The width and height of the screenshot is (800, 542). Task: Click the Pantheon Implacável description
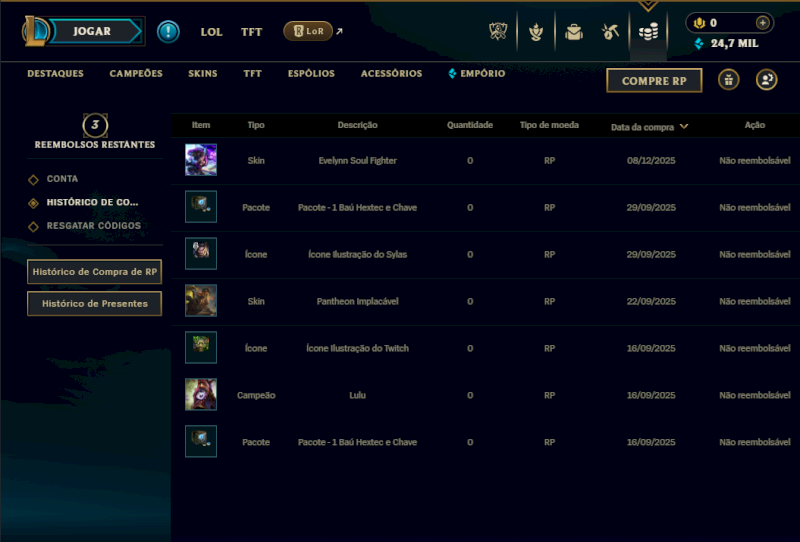click(x=357, y=302)
